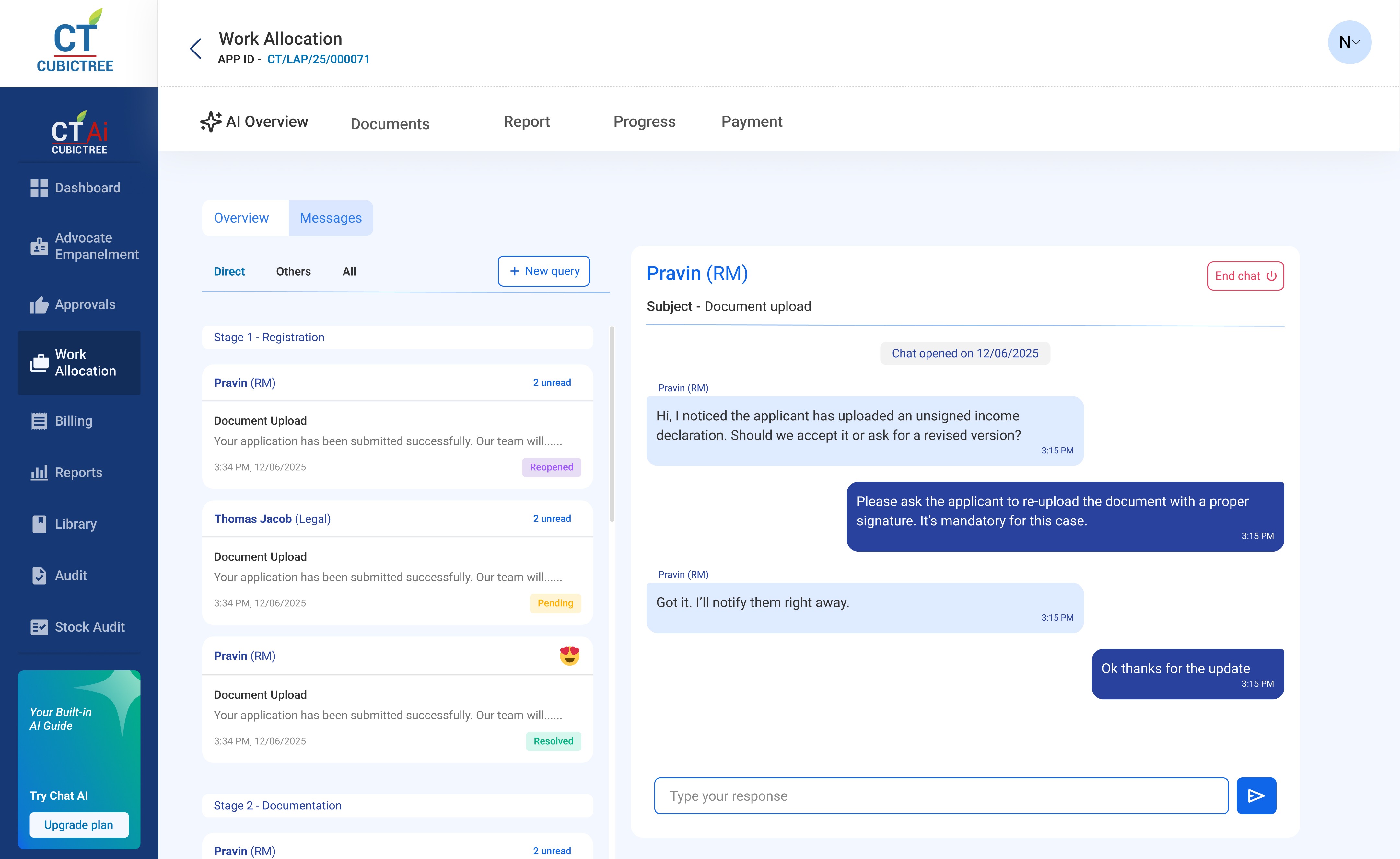This screenshot has height=859, width=1400.
Task: Click the message list scrollbar
Action: click(x=612, y=423)
